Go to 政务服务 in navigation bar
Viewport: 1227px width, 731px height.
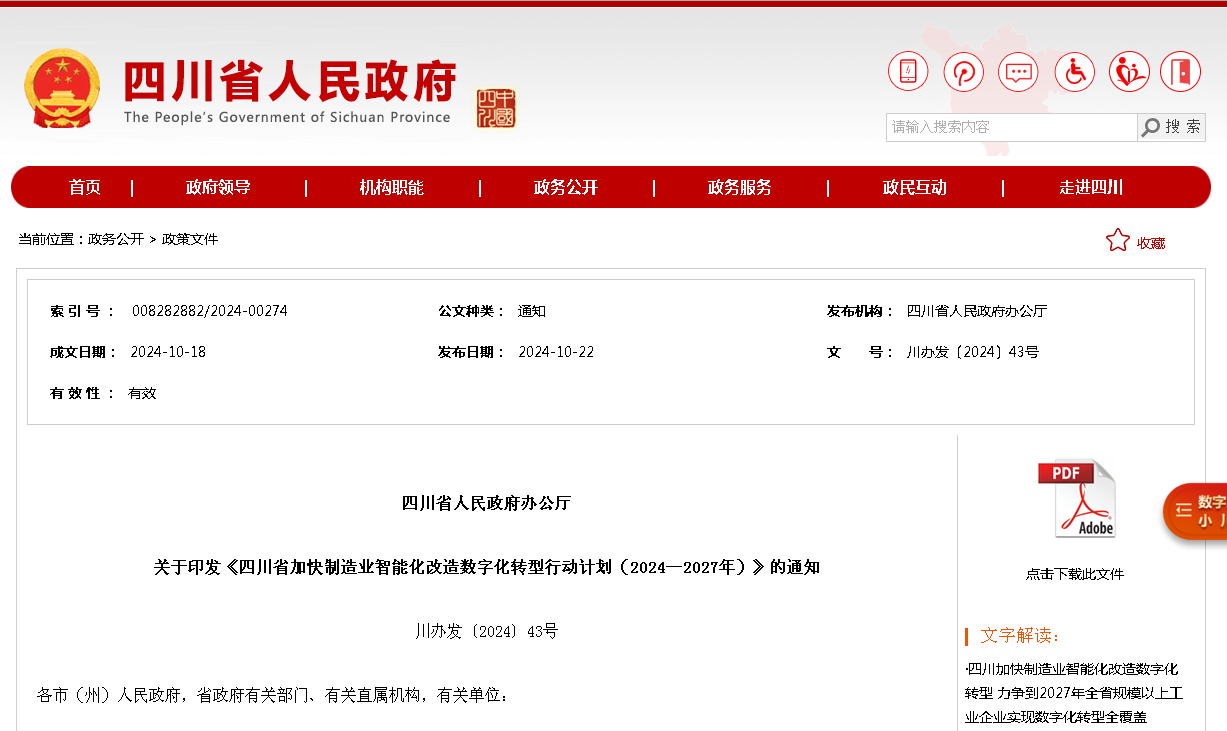740,187
